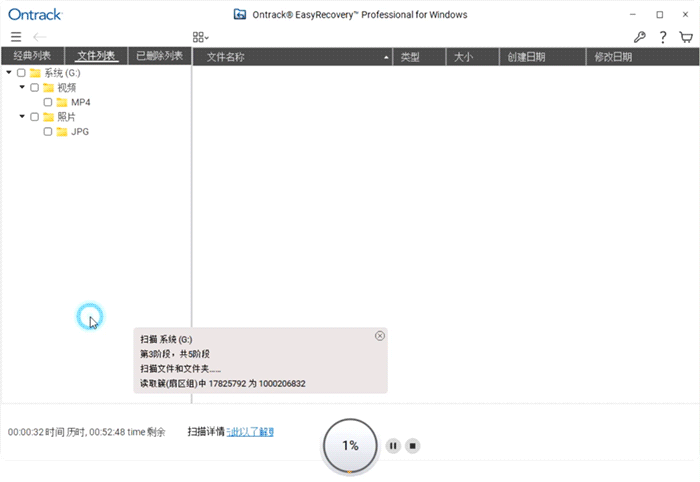Click the 第3阶段,共5阶段 text in popup
Viewport: 700px width, 482px height.
coord(175,354)
